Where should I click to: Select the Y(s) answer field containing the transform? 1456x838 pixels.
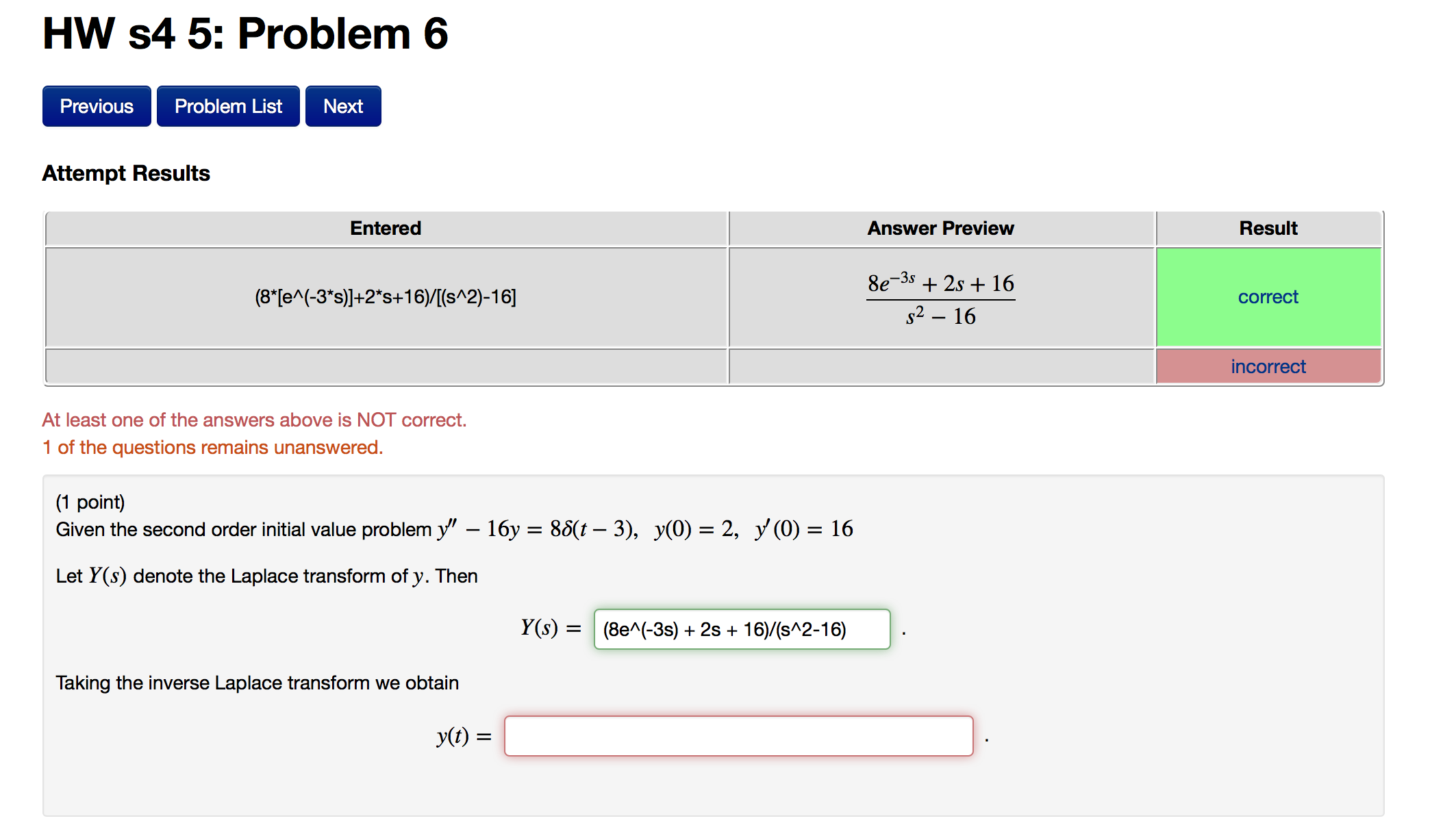coord(742,629)
